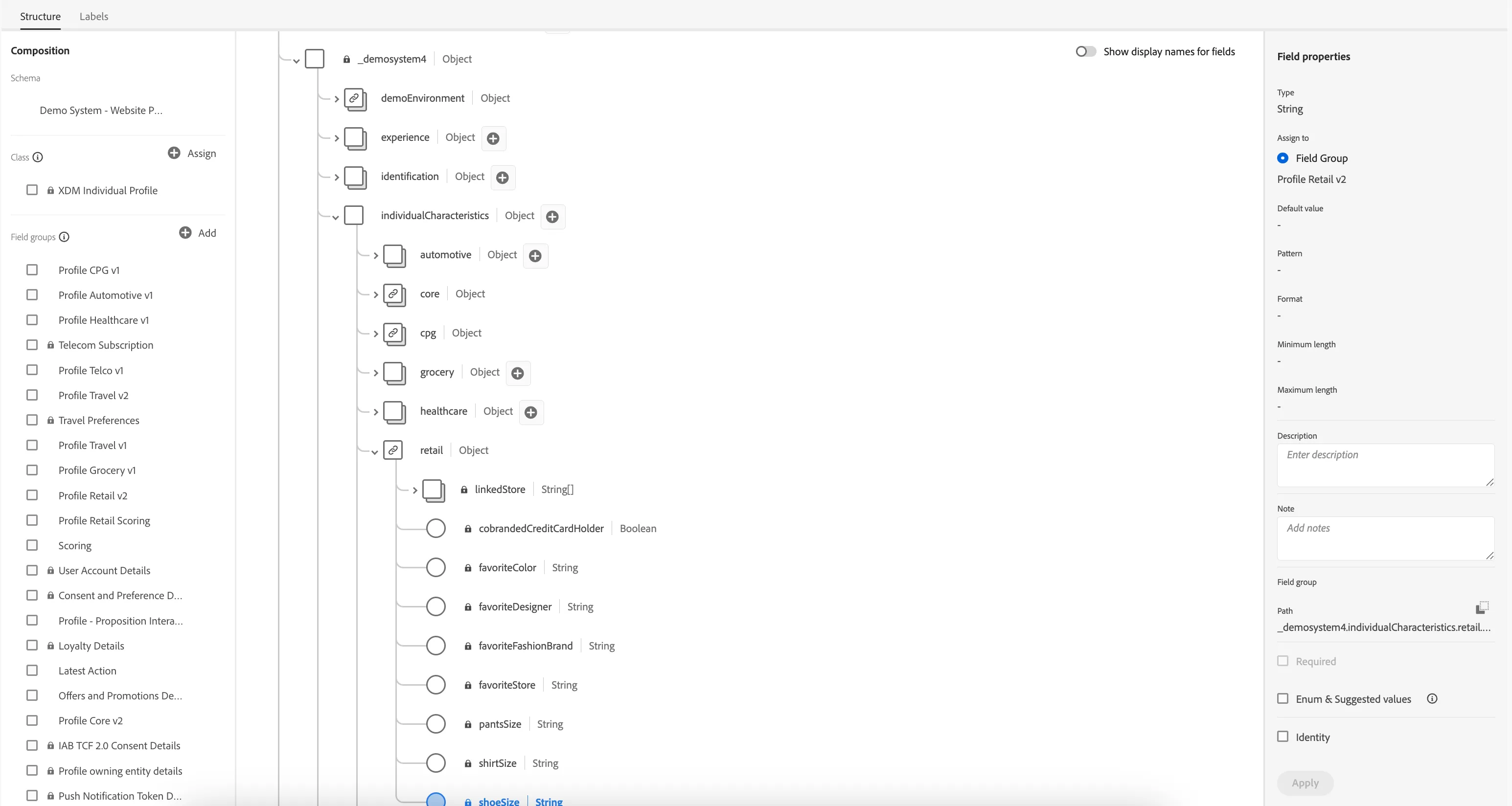This screenshot has height=806, width=1512.
Task: Select the Field Group radio button
Action: point(1283,158)
